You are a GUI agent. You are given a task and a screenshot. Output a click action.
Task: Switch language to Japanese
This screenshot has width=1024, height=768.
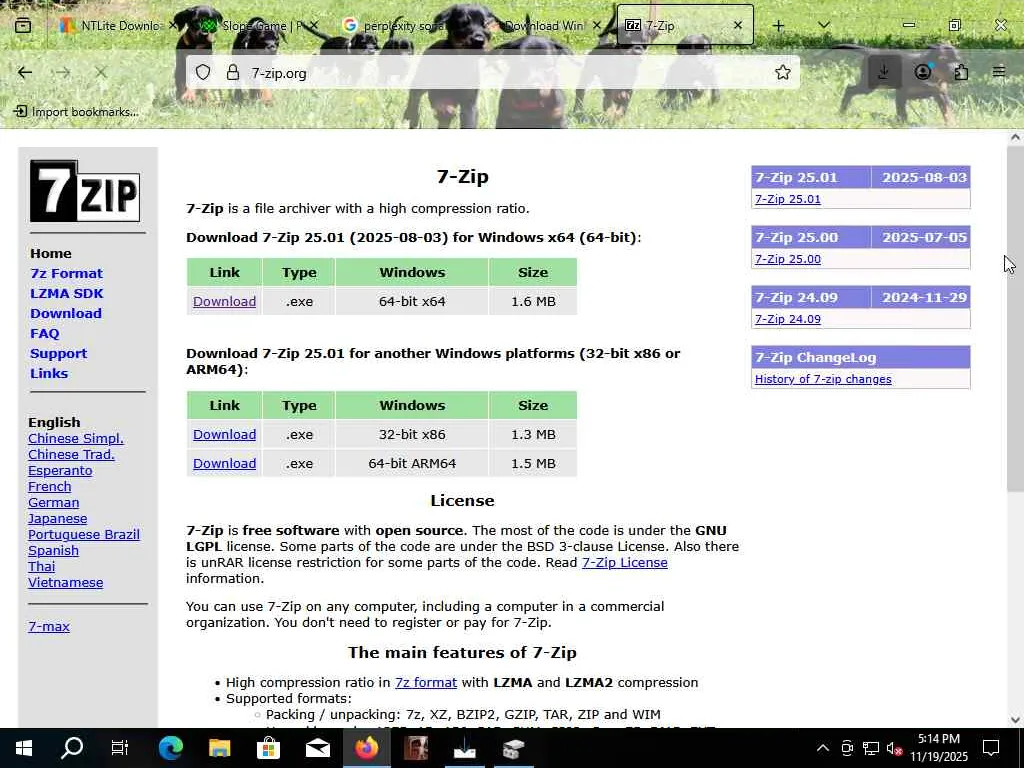pos(57,519)
